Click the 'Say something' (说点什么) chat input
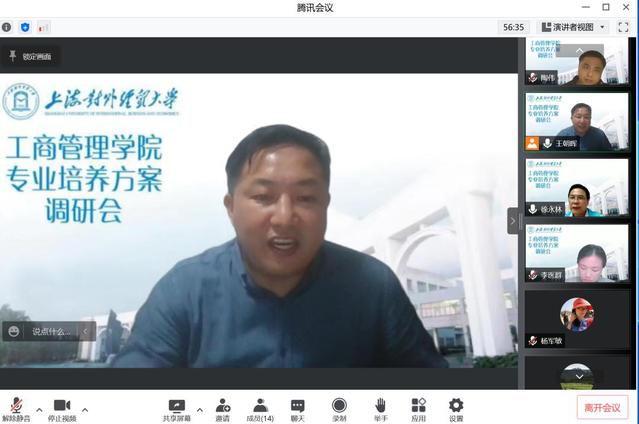 (50, 331)
